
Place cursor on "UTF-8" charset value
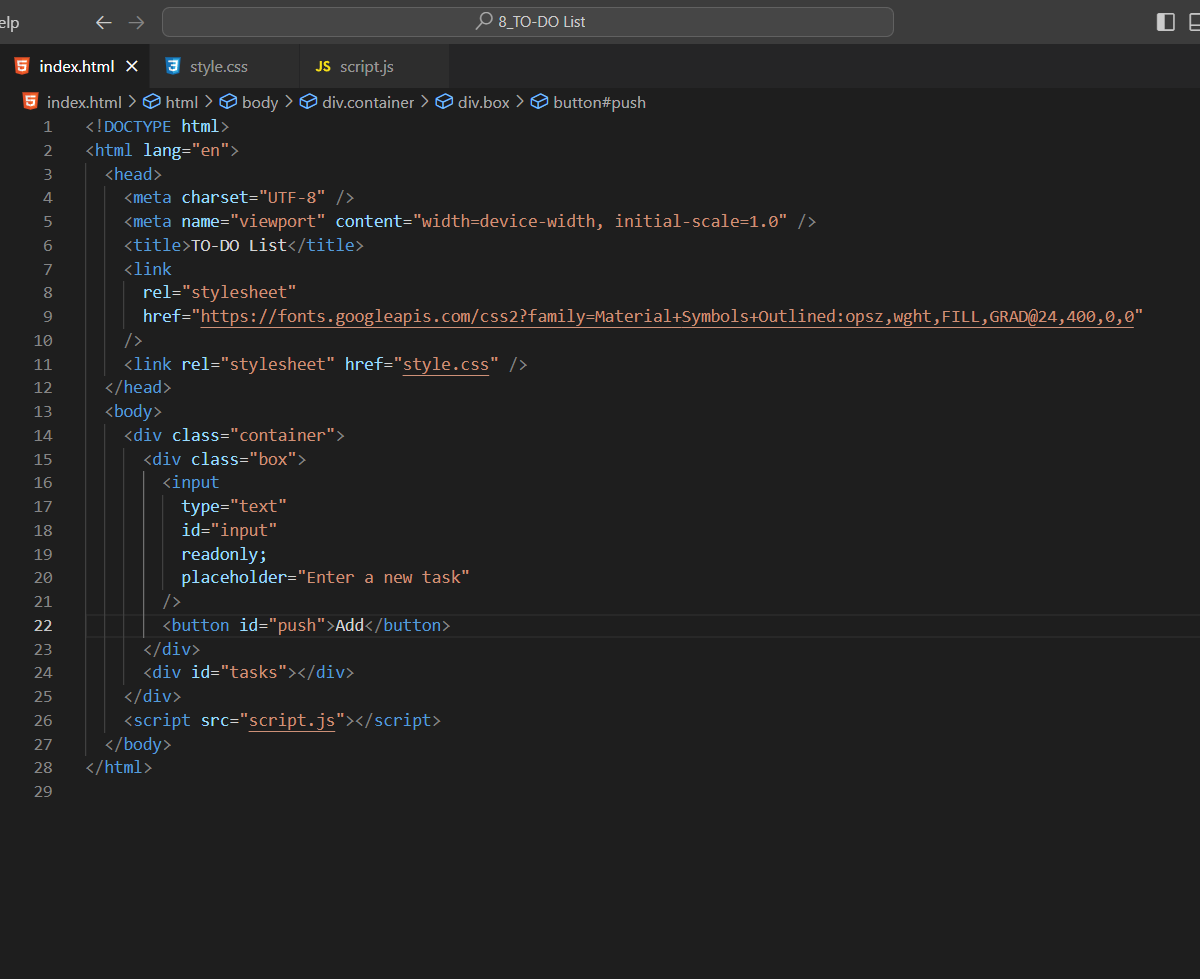tap(292, 197)
